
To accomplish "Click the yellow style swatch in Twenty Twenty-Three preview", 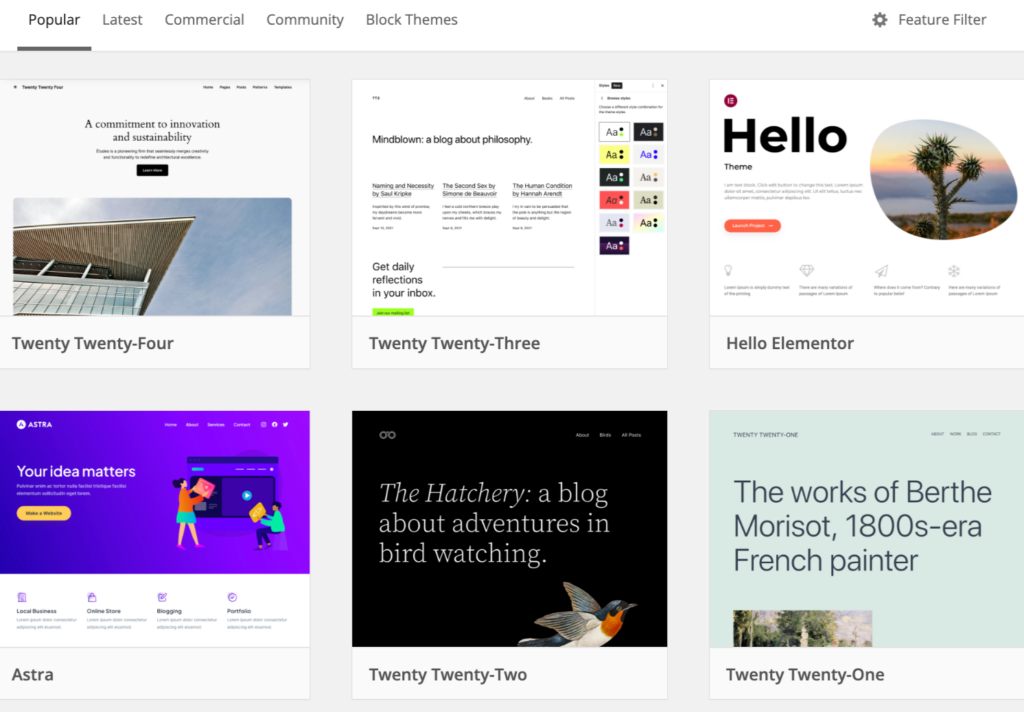I will [x=614, y=154].
